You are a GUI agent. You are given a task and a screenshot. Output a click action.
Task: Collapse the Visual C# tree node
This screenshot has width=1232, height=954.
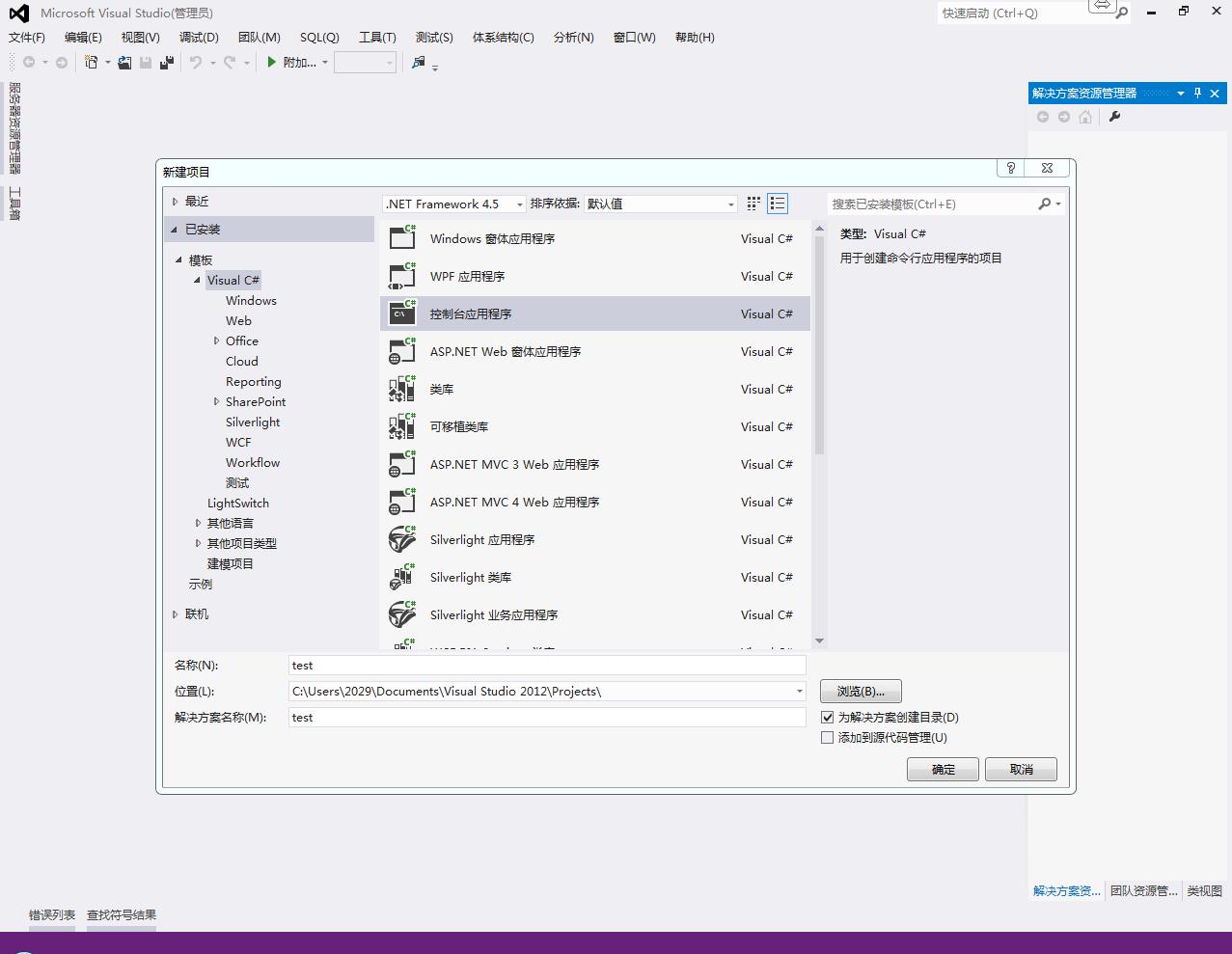(198, 280)
